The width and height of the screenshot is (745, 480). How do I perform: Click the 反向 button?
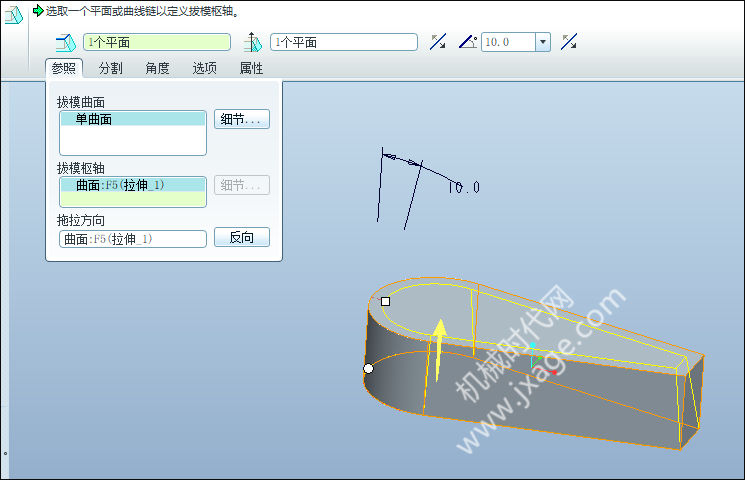pyautogui.click(x=242, y=237)
